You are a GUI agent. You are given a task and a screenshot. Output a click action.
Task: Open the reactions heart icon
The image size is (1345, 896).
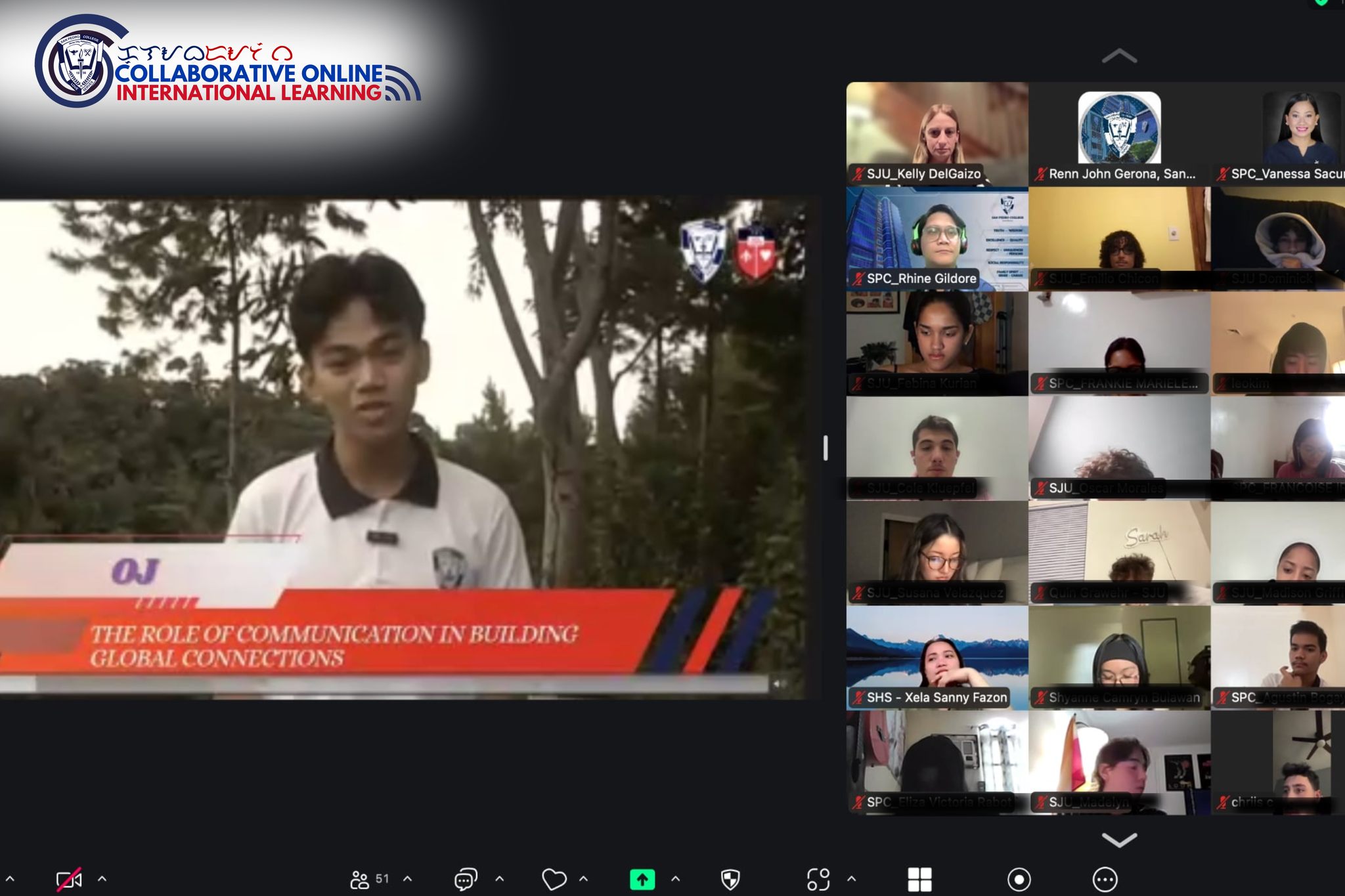554,879
